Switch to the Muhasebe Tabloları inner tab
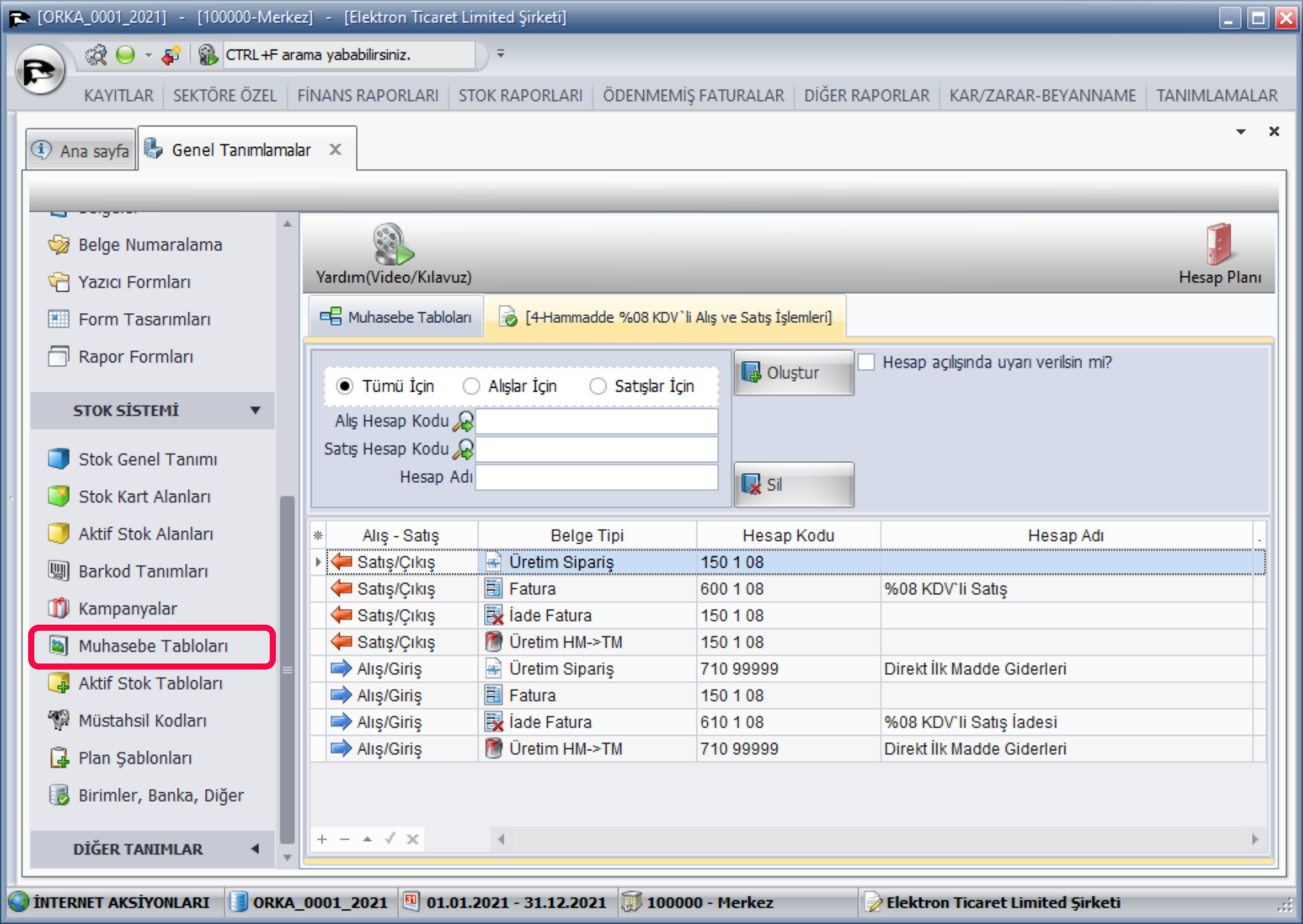This screenshot has height=924, width=1303. tap(395, 317)
